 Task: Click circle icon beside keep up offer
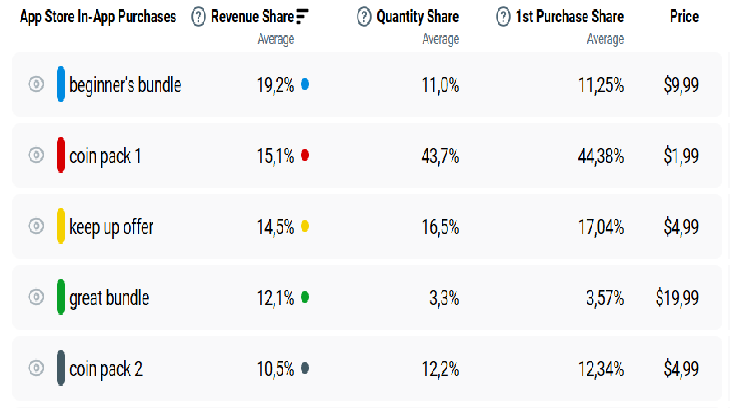click(36, 227)
